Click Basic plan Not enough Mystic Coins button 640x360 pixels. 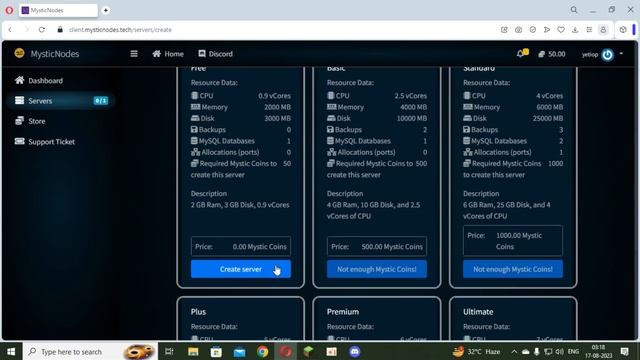[377, 269]
